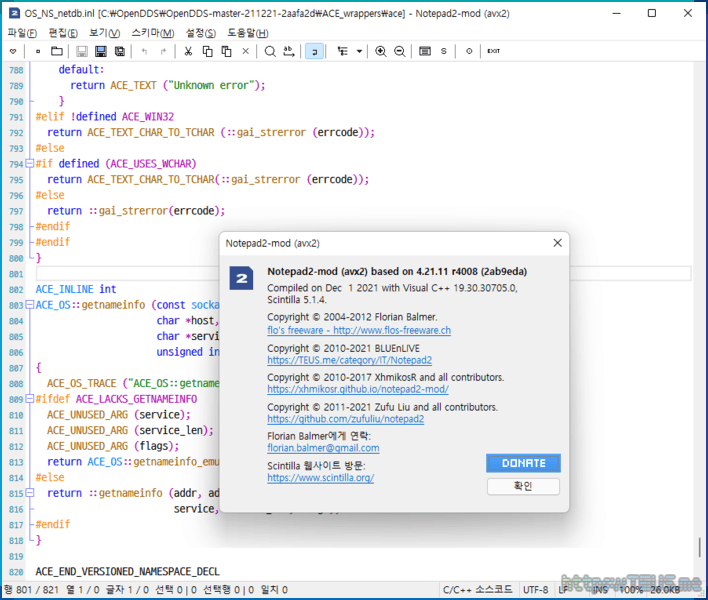This screenshot has height=600, width=708.
Task: Open the 설정(S) menu
Action: [201, 33]
